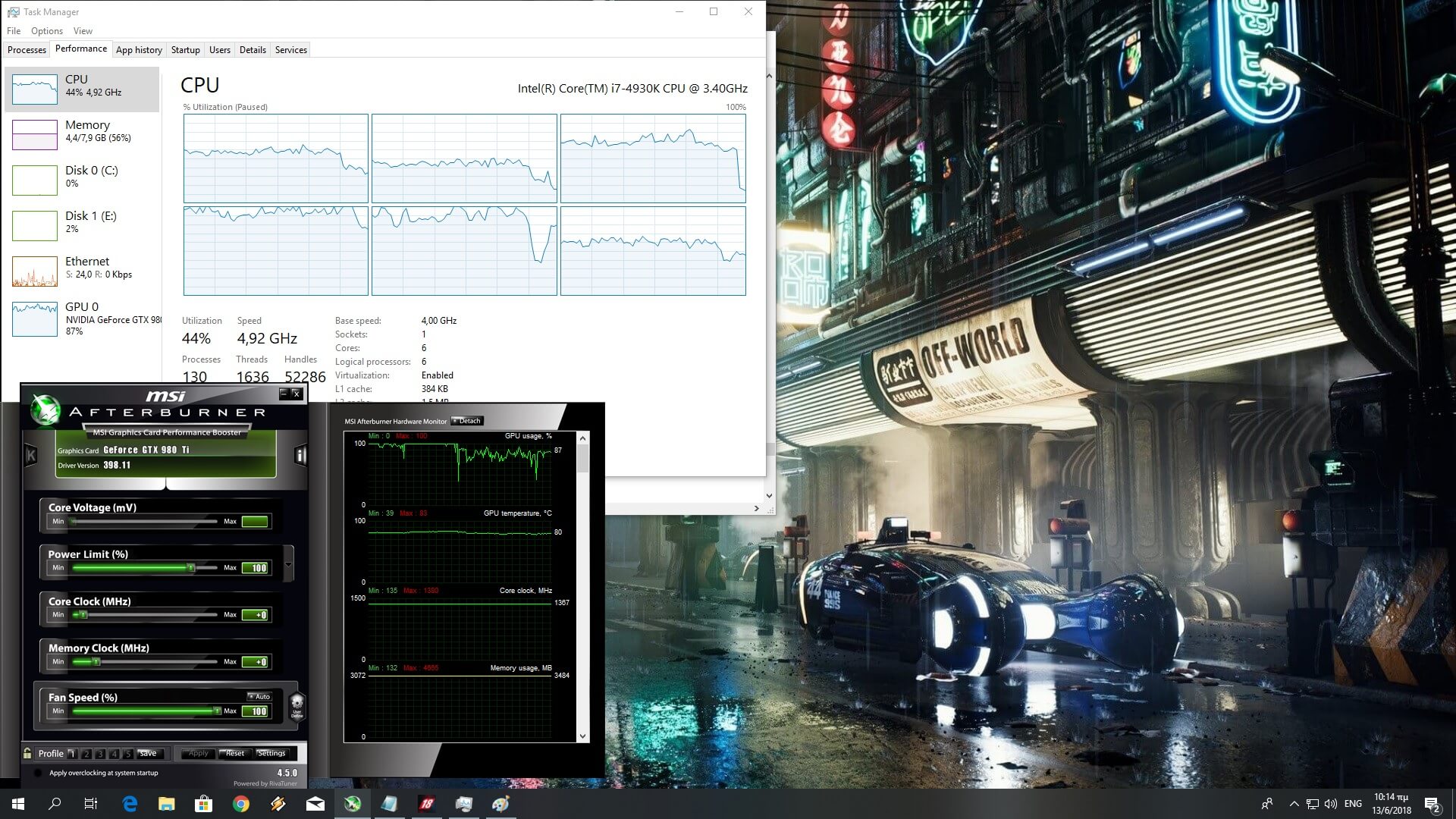Open MSI Afterburner taskbar icon

pyautogui.click(x=353, y=804)
